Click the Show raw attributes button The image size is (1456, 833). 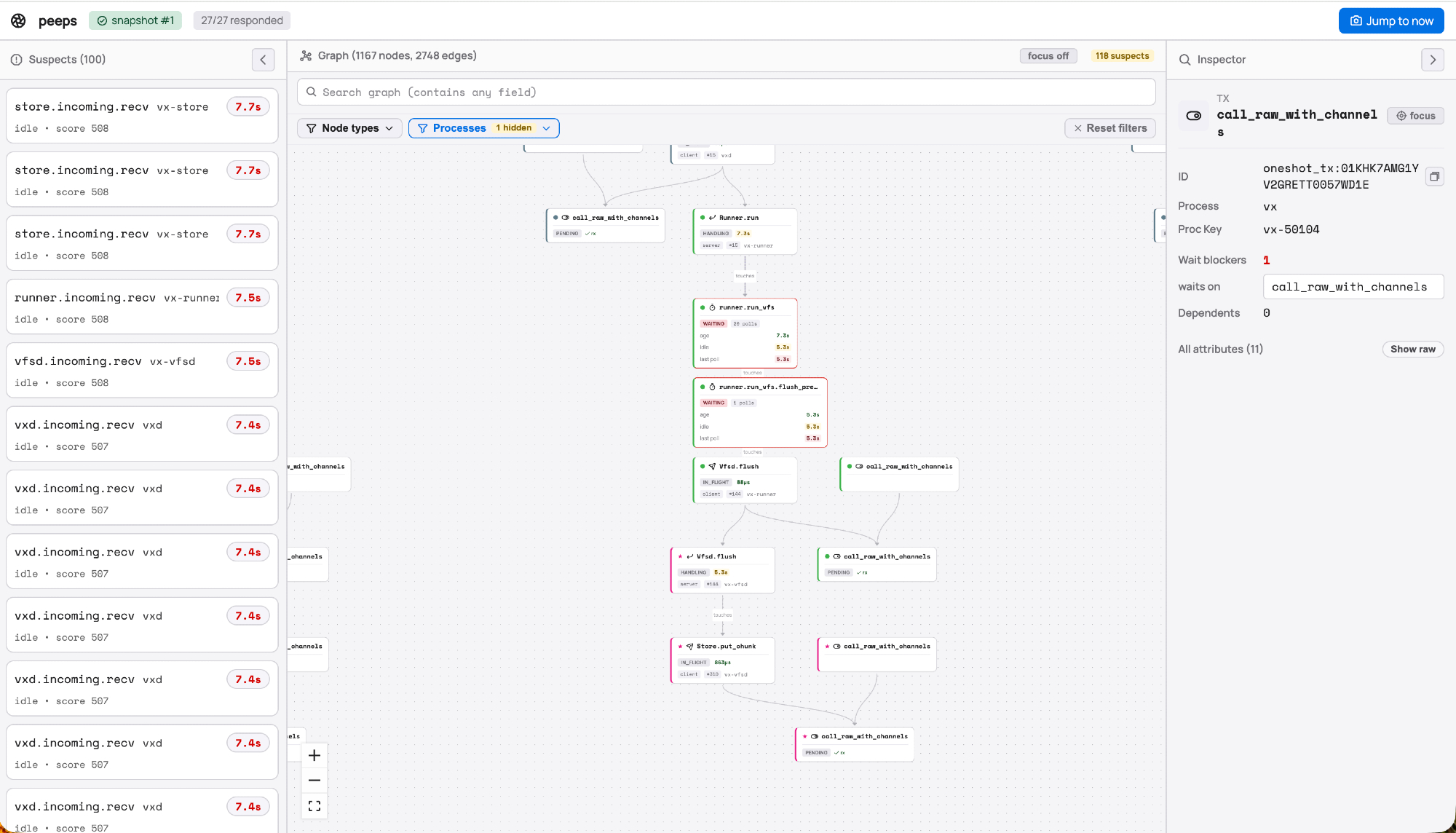(1412, 350)
